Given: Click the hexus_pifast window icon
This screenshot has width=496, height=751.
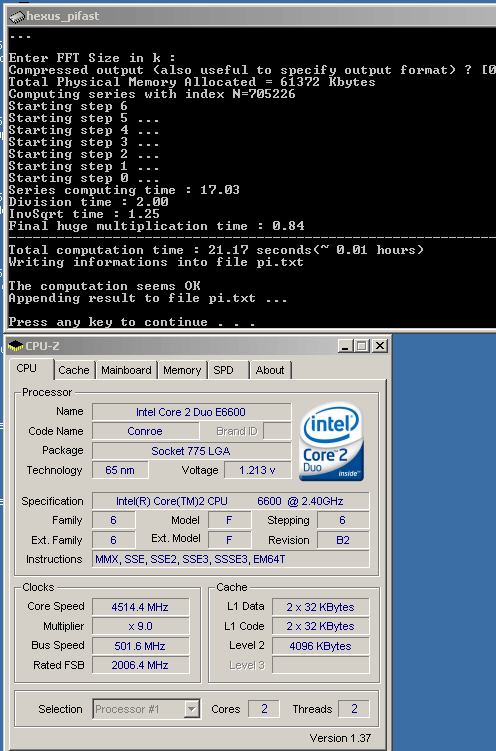Looking at the screenshot, I should pos(17,17).
